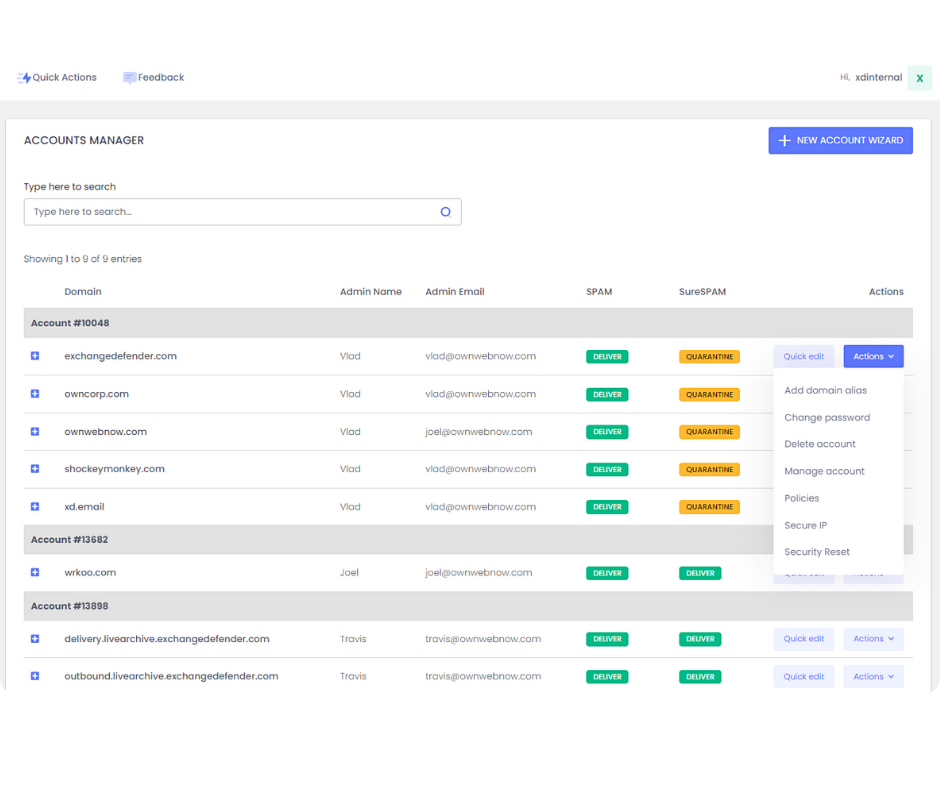
Task: Select Delete account from the menu
Action: [820, 444]
